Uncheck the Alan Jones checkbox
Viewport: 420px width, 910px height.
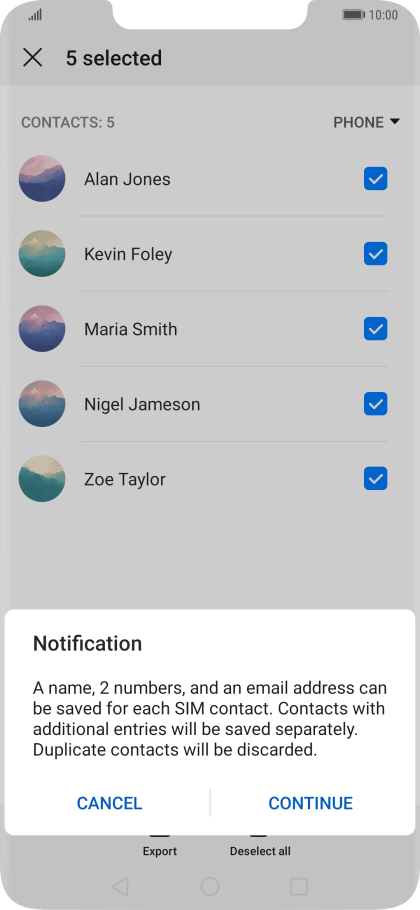pos(375,179)
